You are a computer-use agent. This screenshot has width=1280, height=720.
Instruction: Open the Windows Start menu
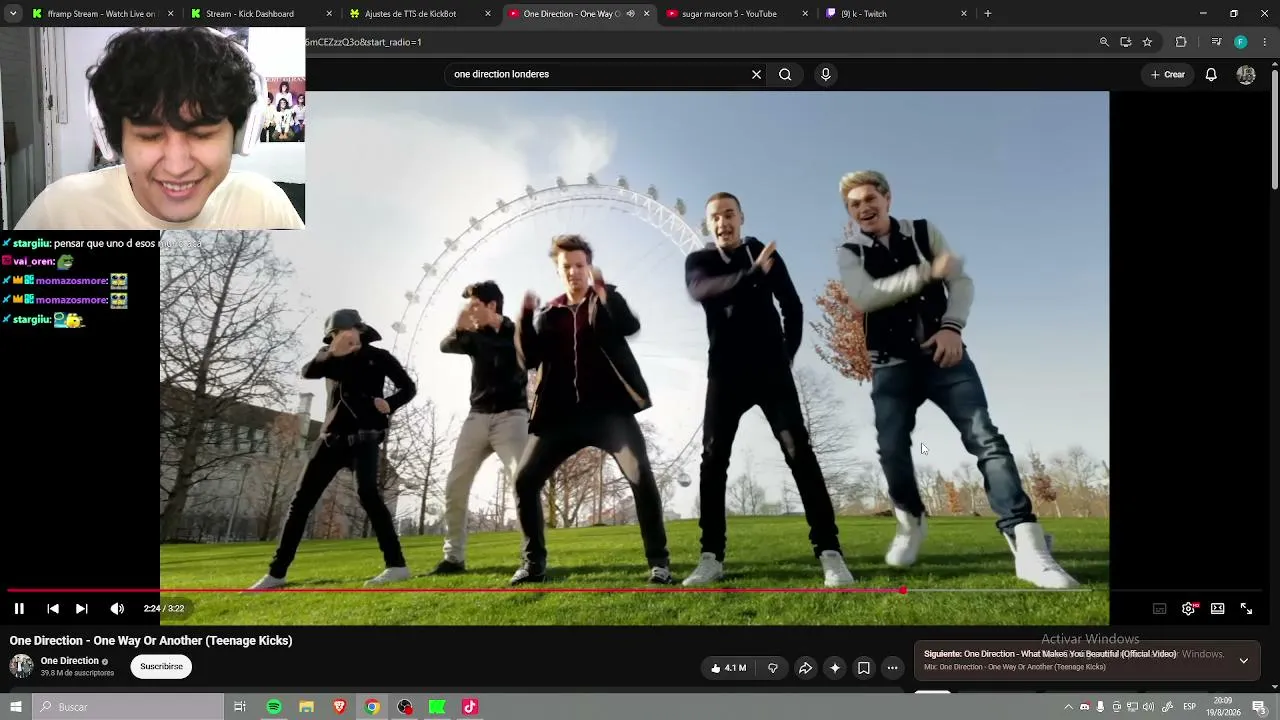(15, 707)
